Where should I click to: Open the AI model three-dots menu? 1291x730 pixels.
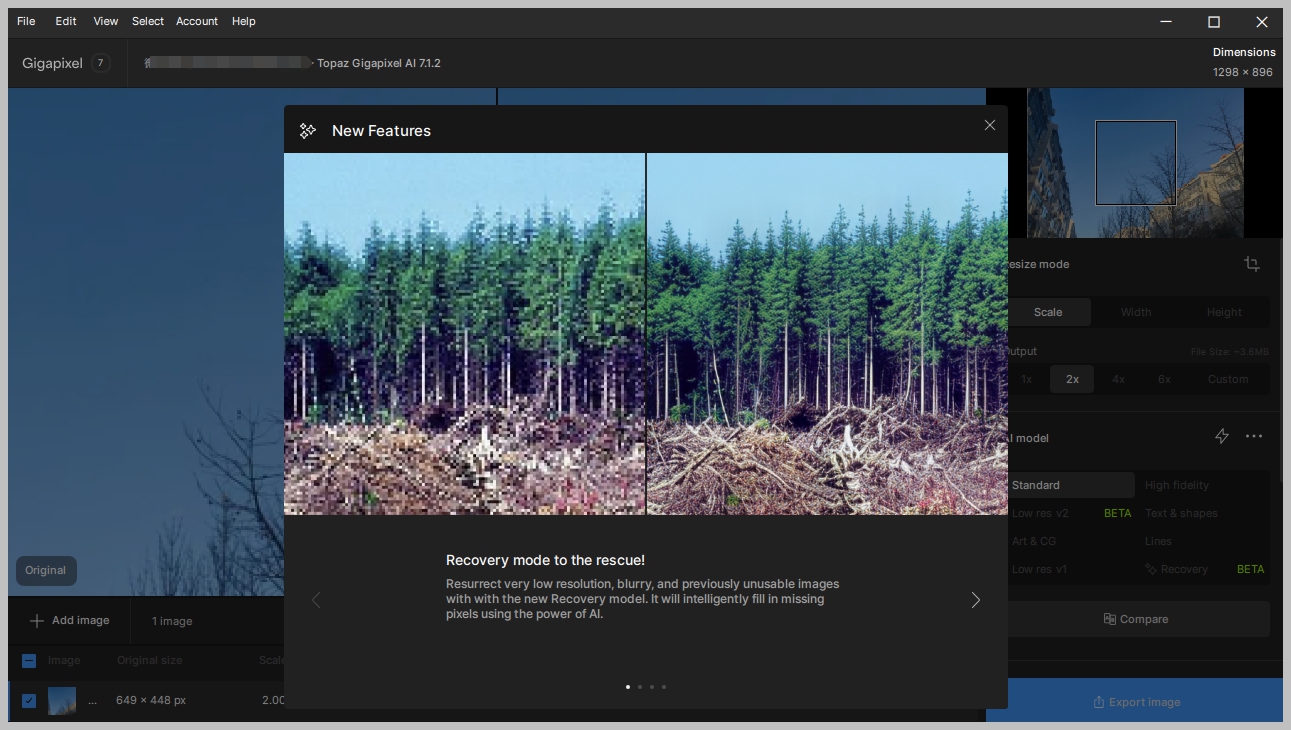click(1253, 437)
